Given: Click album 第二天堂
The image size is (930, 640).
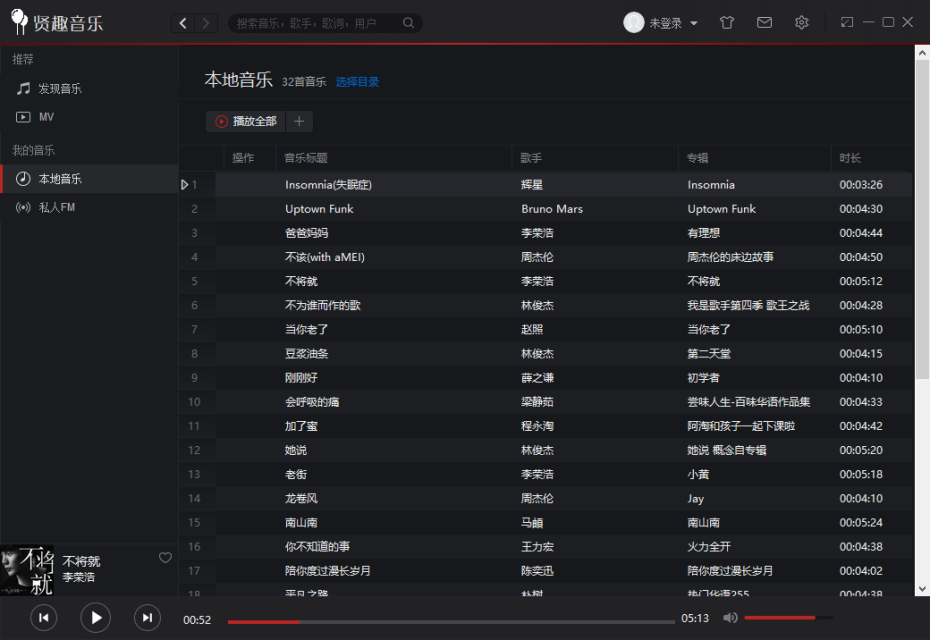Looking at the screenshot, I should pyautogui.click(x=708, y=354).
